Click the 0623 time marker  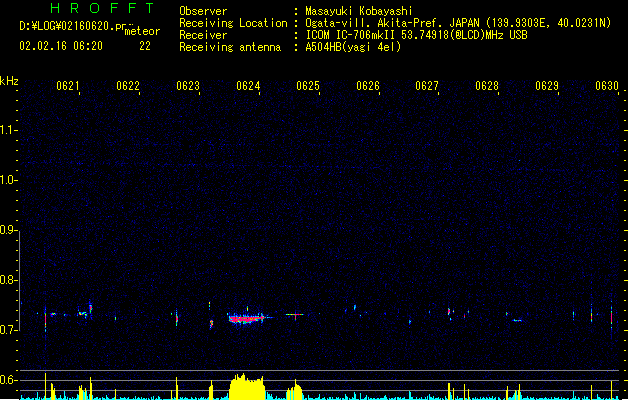coord(188,86)
